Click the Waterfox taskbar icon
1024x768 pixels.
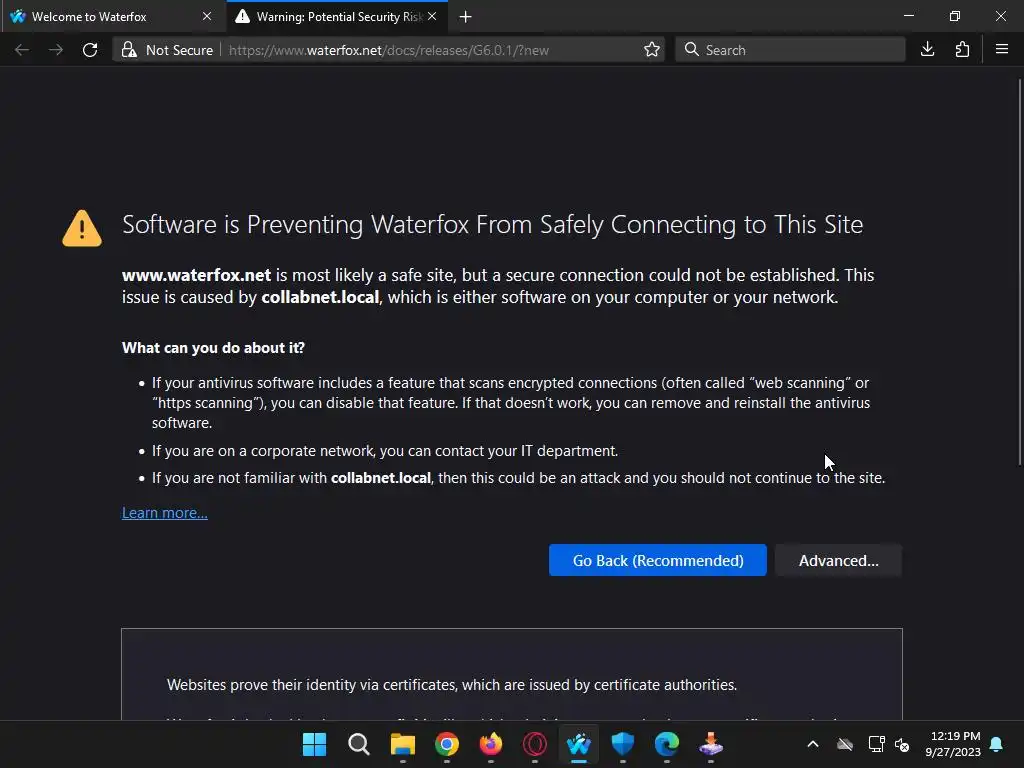coord(579,744)
